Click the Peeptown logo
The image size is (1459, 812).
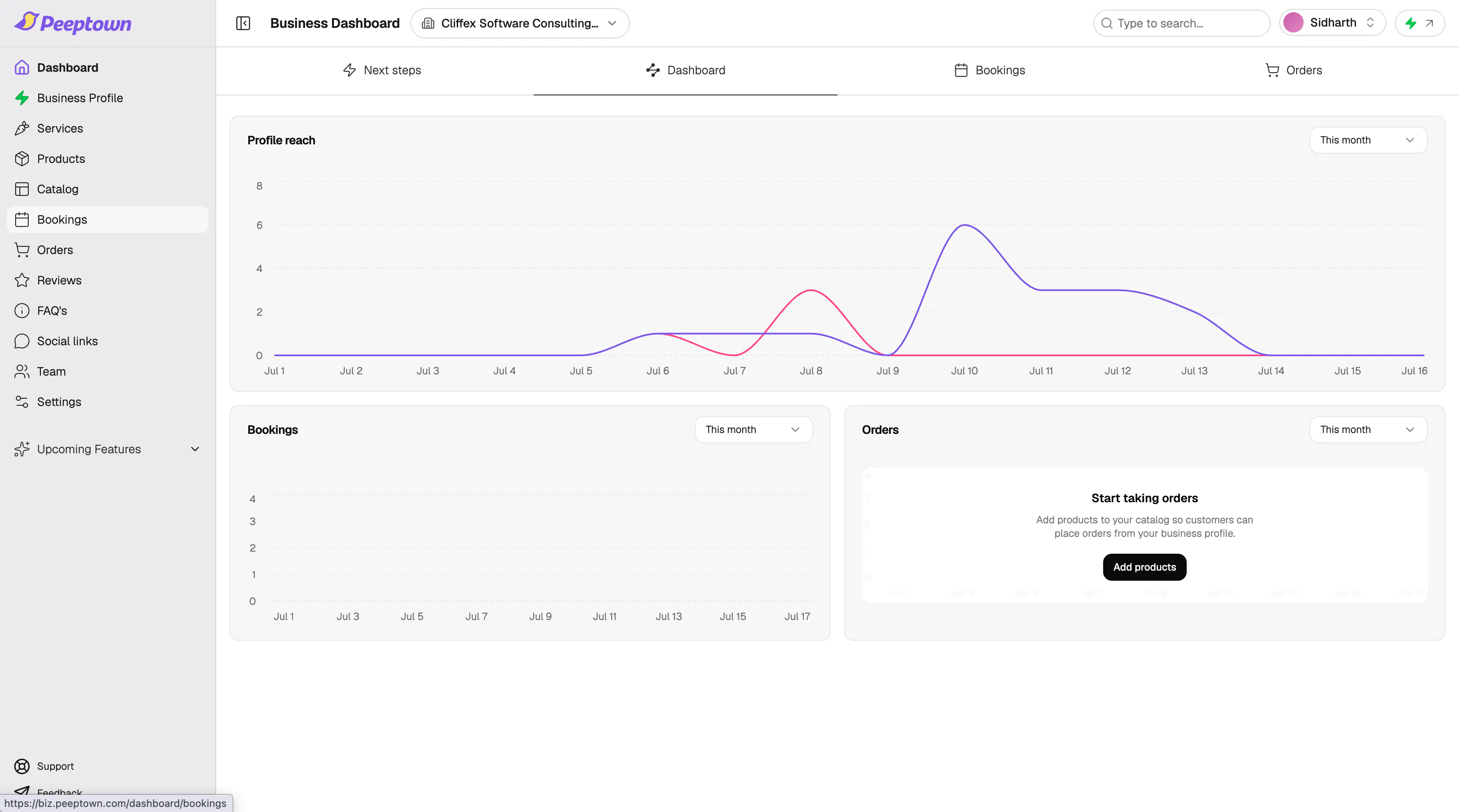pos(73,23)
